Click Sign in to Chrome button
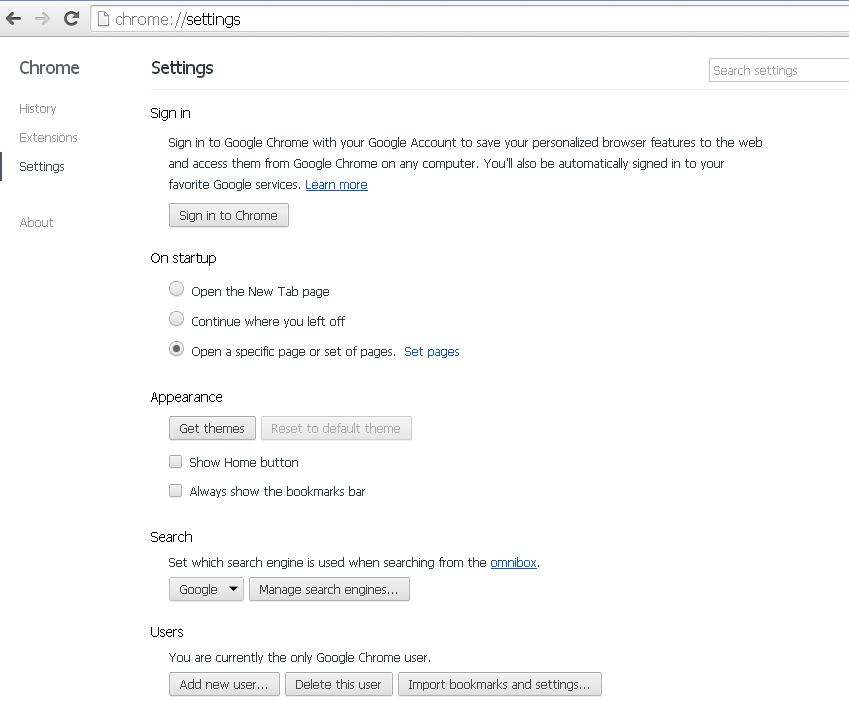 (x=228, y=215)
